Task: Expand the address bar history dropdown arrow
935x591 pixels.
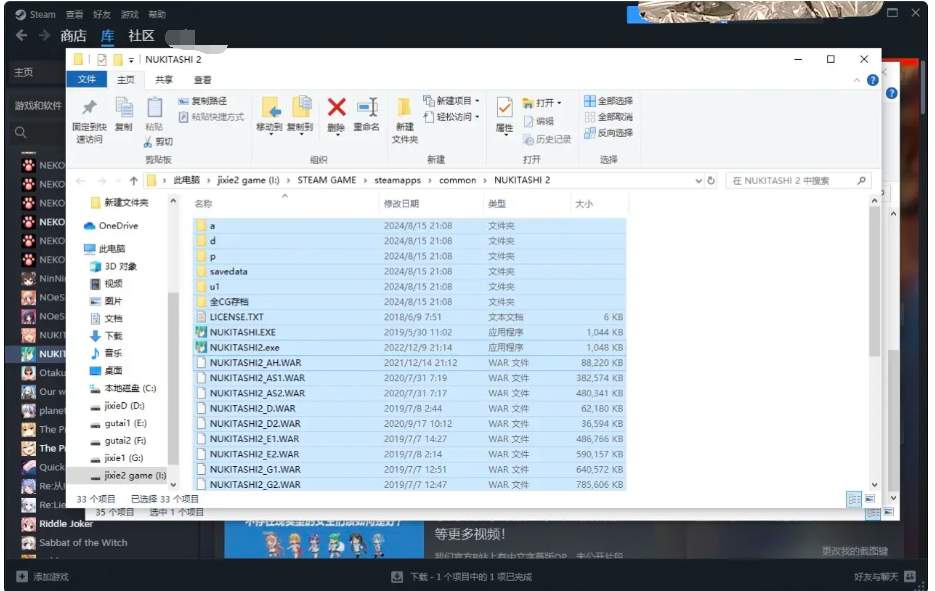Action: pos(698,181)
